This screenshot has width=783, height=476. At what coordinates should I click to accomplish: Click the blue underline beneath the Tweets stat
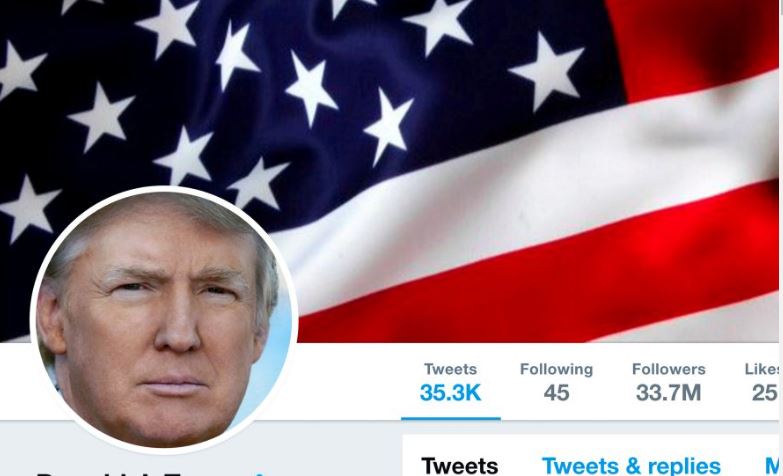(450, 419)
